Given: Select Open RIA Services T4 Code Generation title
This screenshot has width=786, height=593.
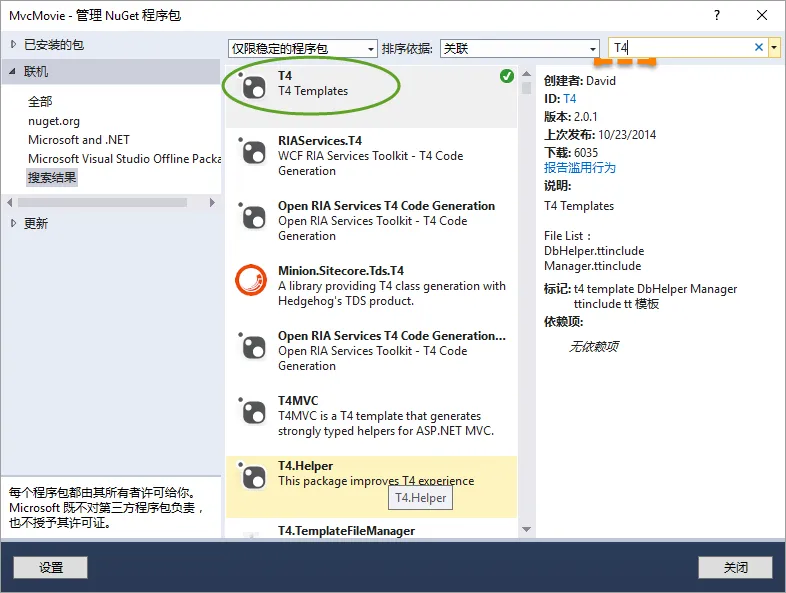Looking at the screenshot, I should click(386, 206).
